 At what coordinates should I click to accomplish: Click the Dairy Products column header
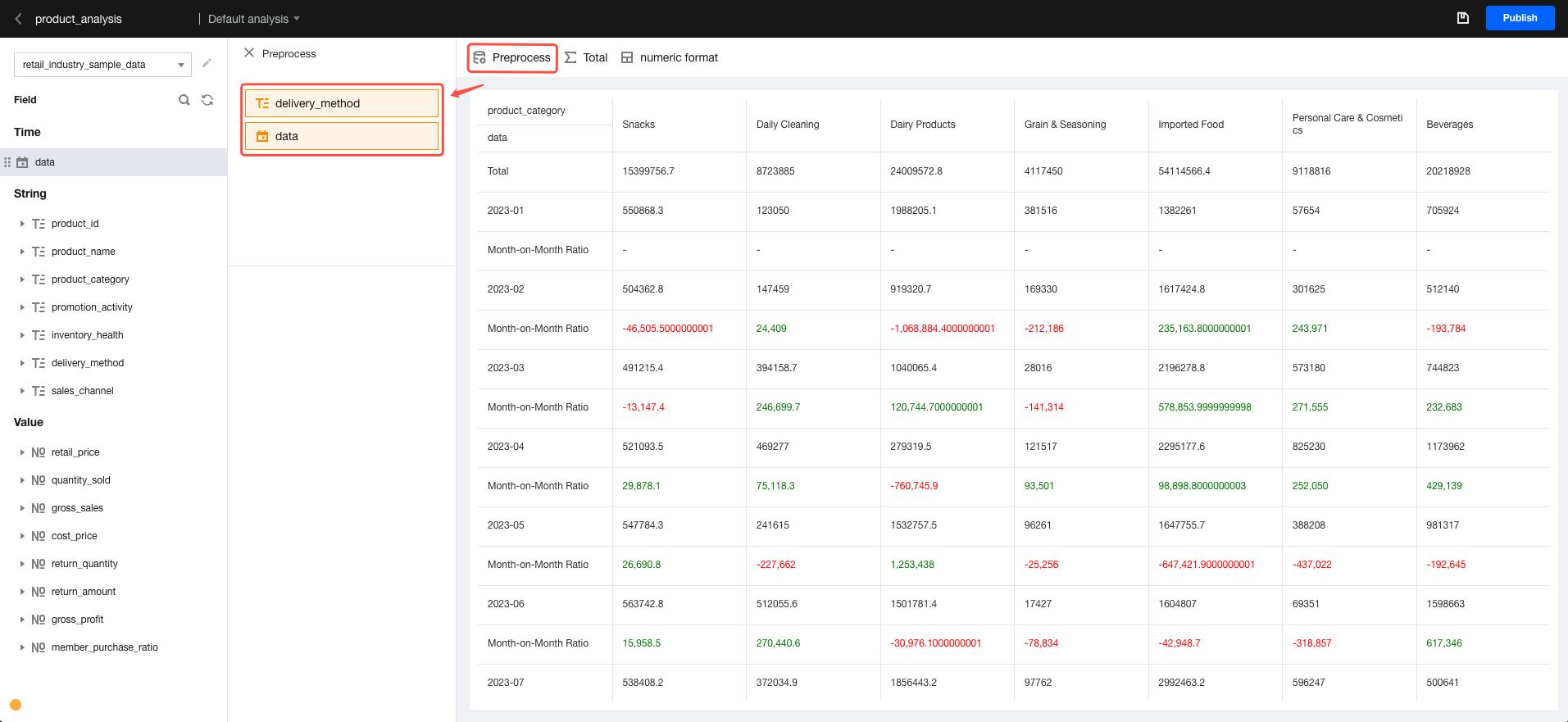pos(923,125)
